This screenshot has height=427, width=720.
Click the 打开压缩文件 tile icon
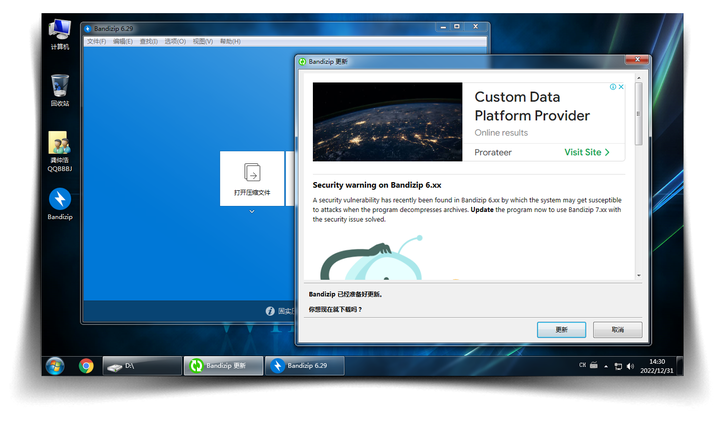click(252, 173)
